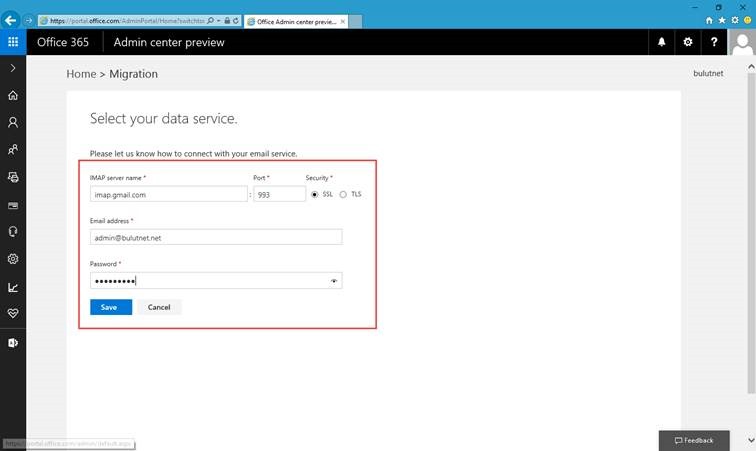
Task: Select TLS security option
Action: (343, 194)
